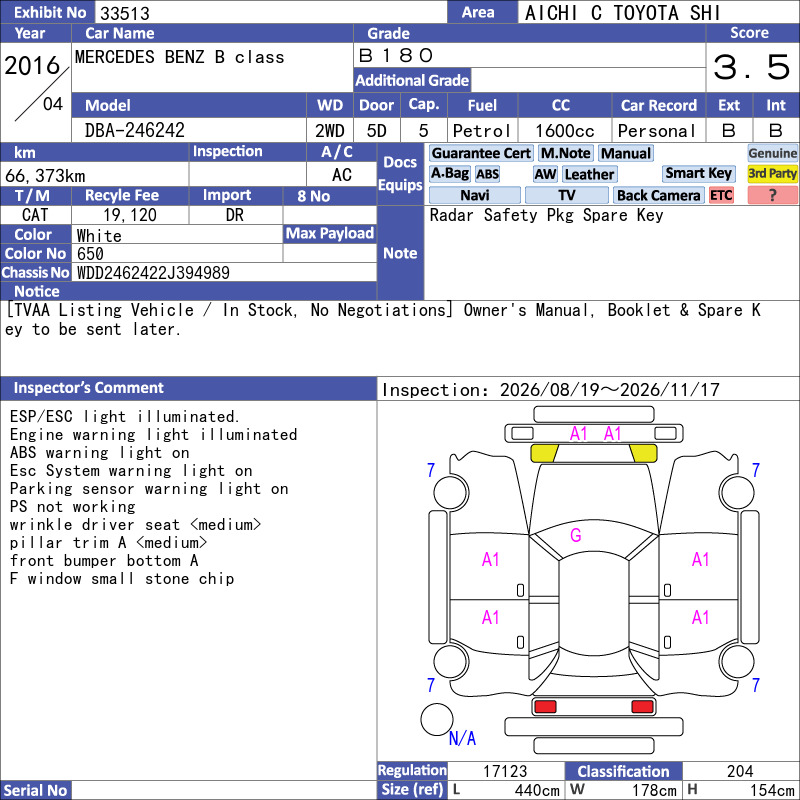The height and width of the screenshot is (800, 800).
Task: Click the note Radar Safety Pkg Spare Key
Action: click(x=546, y=215)
